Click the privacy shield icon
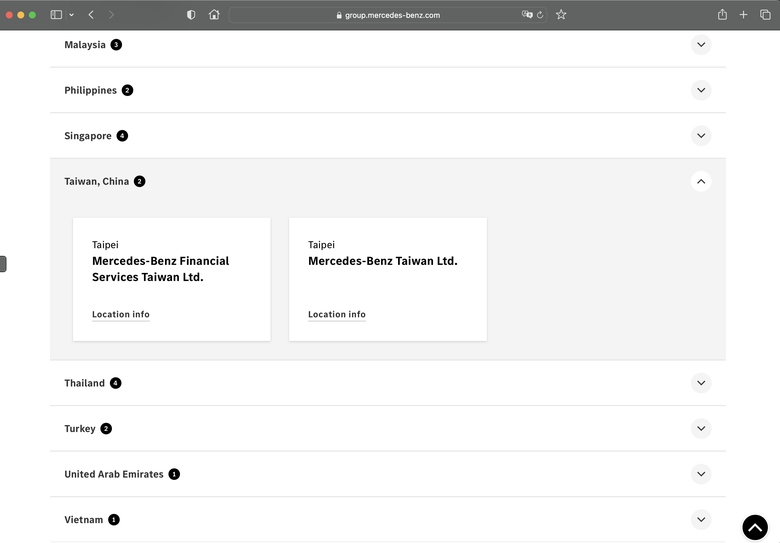The height and width of the screenshot is (543, 780). [191, 15]
